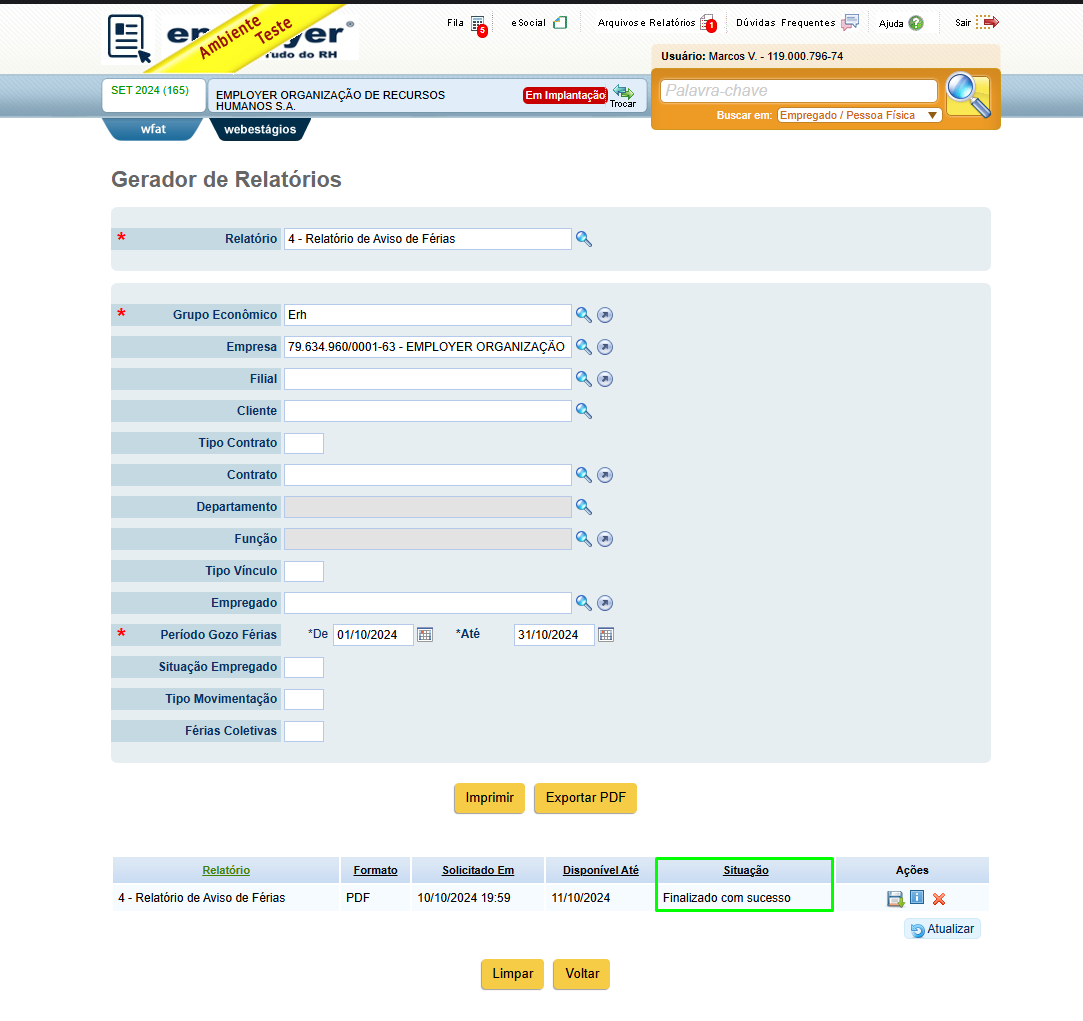The height and width of the screenshot is (1021, 1083).
Task: Show report info with blue info icon
Action: (917, 897)
